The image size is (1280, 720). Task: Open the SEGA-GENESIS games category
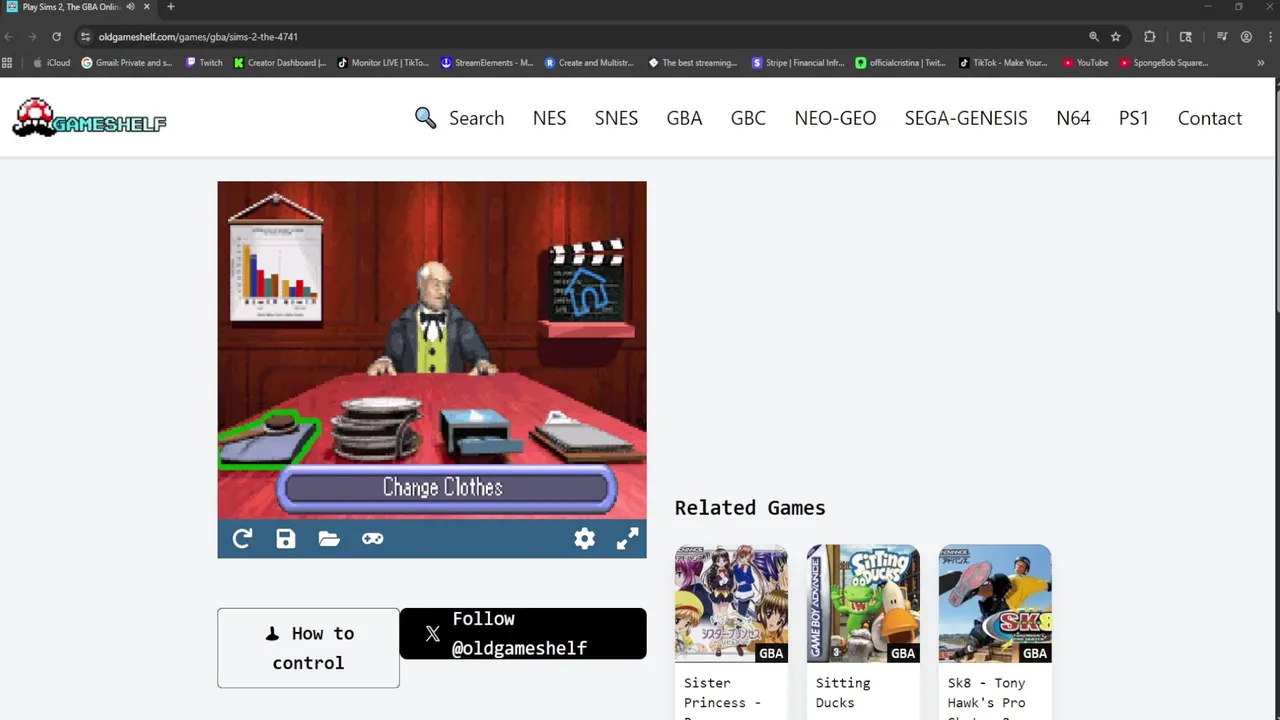point(966,118)
